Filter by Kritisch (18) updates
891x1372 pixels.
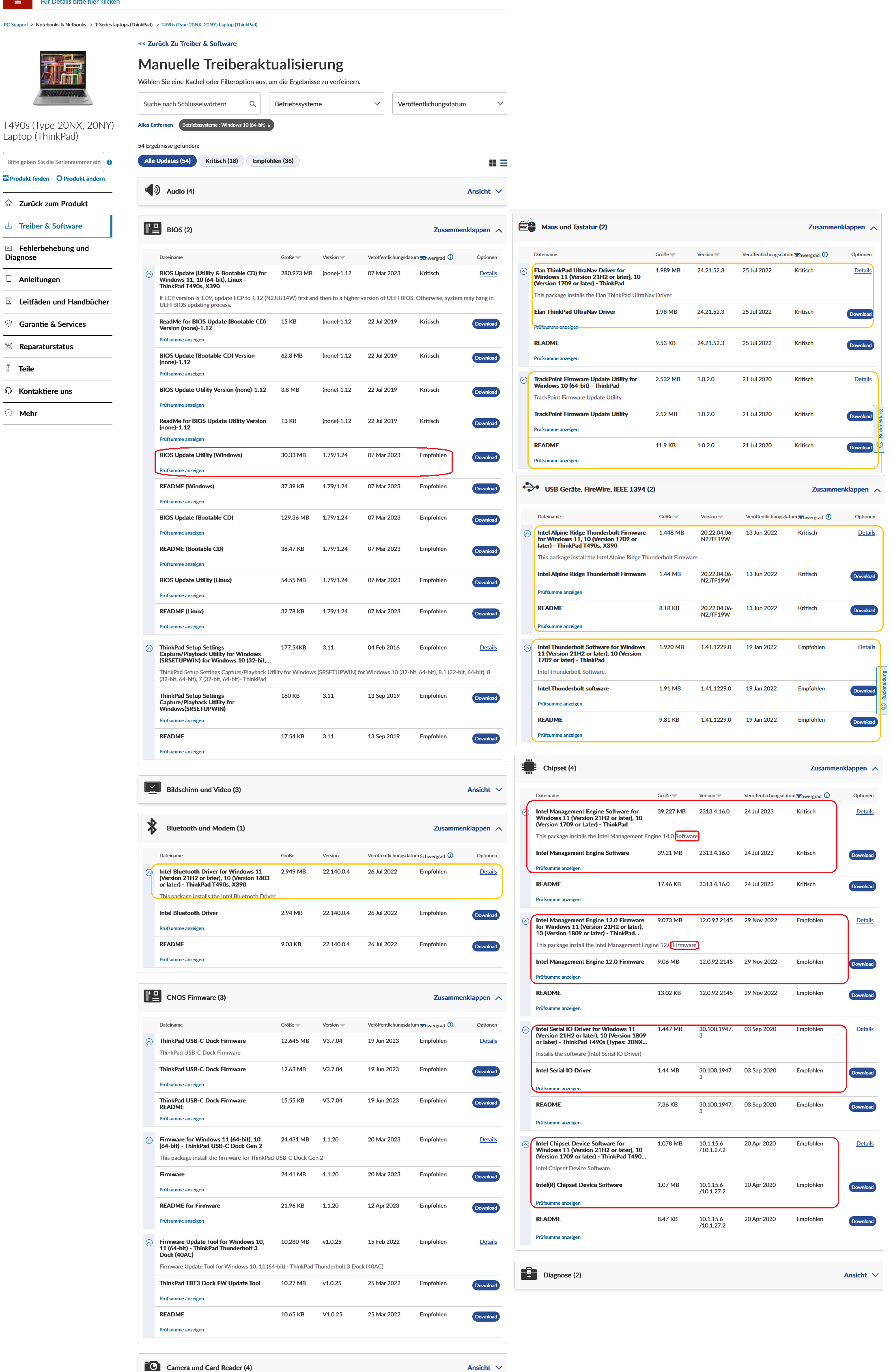pos(221,161)
